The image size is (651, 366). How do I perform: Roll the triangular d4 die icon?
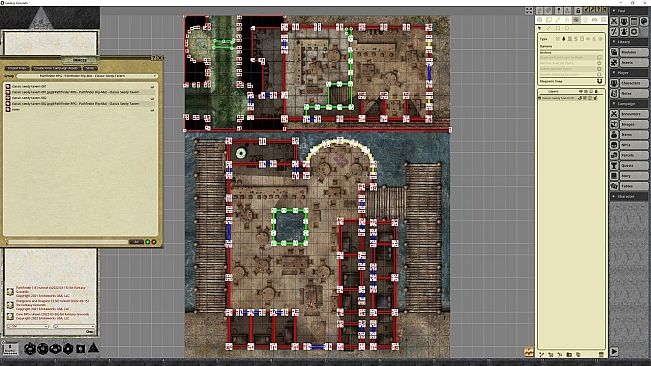pos(93,348)
